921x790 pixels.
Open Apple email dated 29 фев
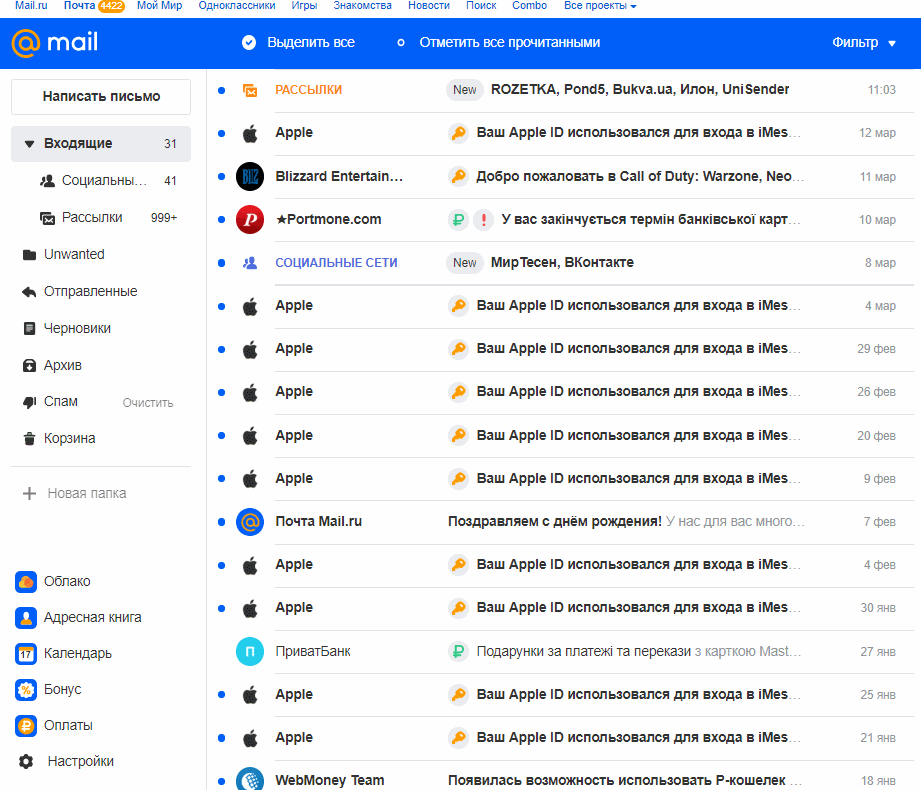tap(564, 349)
